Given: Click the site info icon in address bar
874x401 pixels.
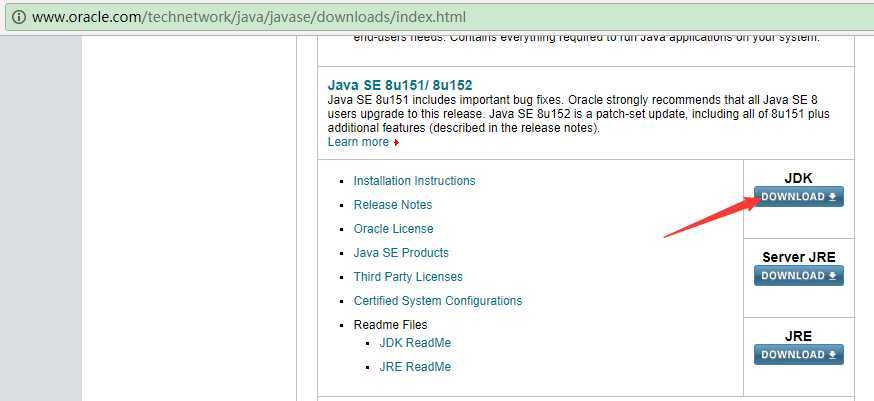Looking at the screenshot, I should (18, 17).
